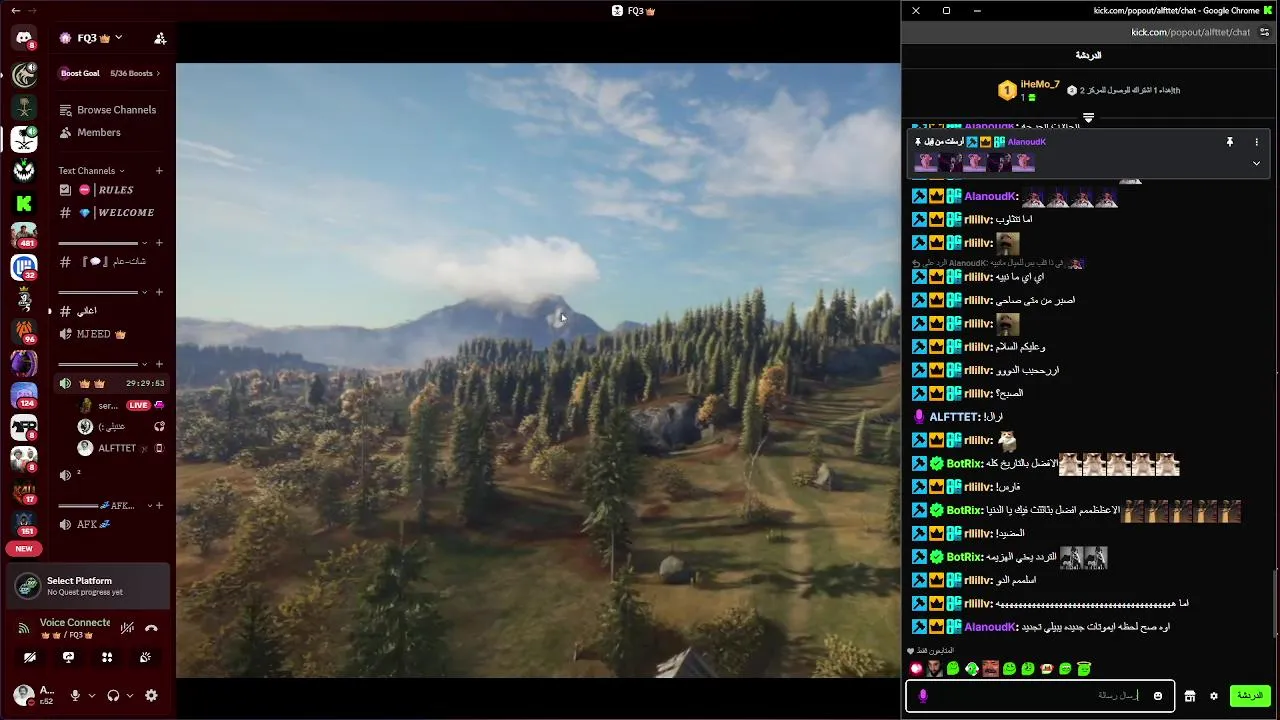Click the LIVE badge on streaming user
1280x720 pixels.
[138, 405]
